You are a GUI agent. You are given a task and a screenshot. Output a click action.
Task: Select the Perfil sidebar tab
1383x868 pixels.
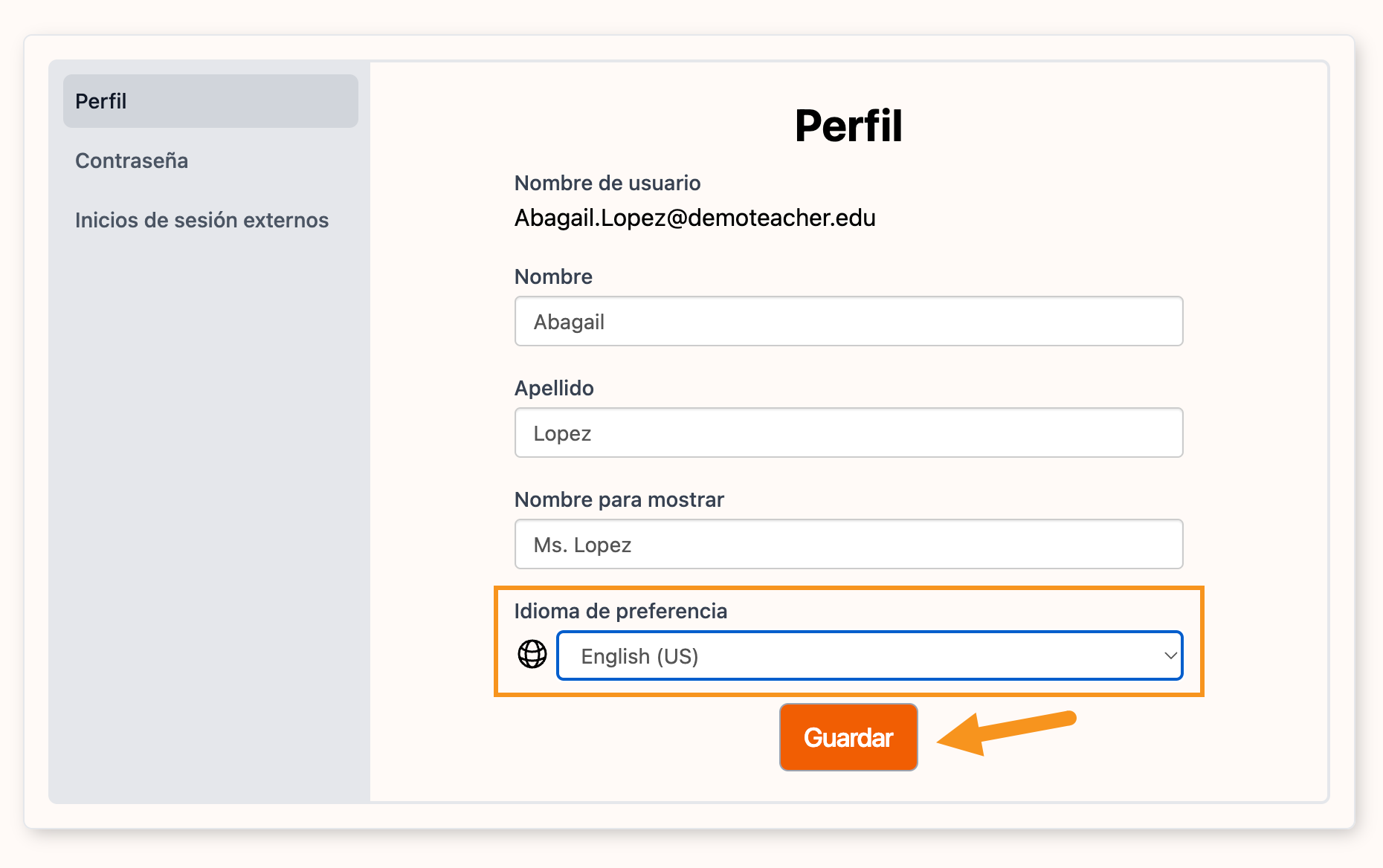210,101
